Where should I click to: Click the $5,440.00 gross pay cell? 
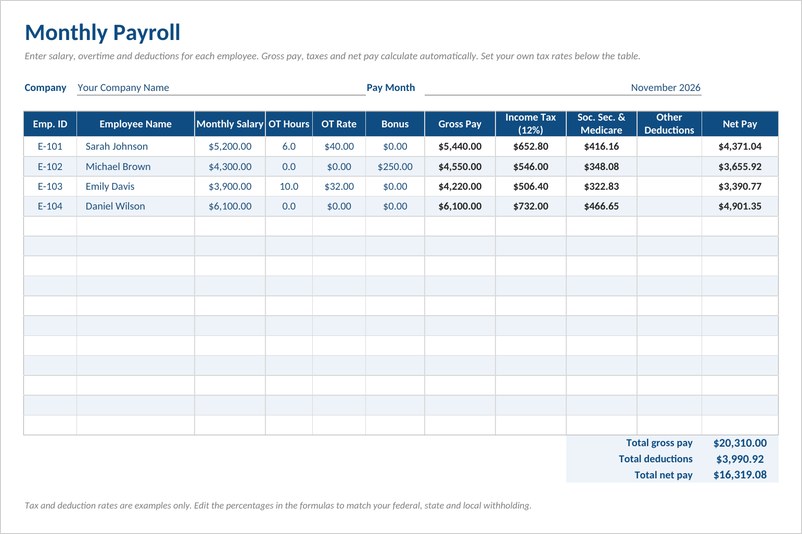tap(460, 146)
